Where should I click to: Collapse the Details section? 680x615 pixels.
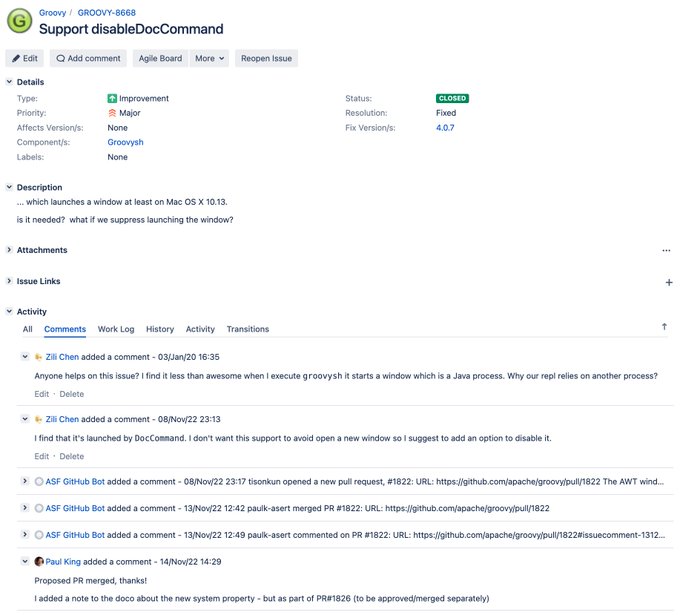[x=9, y=82]
